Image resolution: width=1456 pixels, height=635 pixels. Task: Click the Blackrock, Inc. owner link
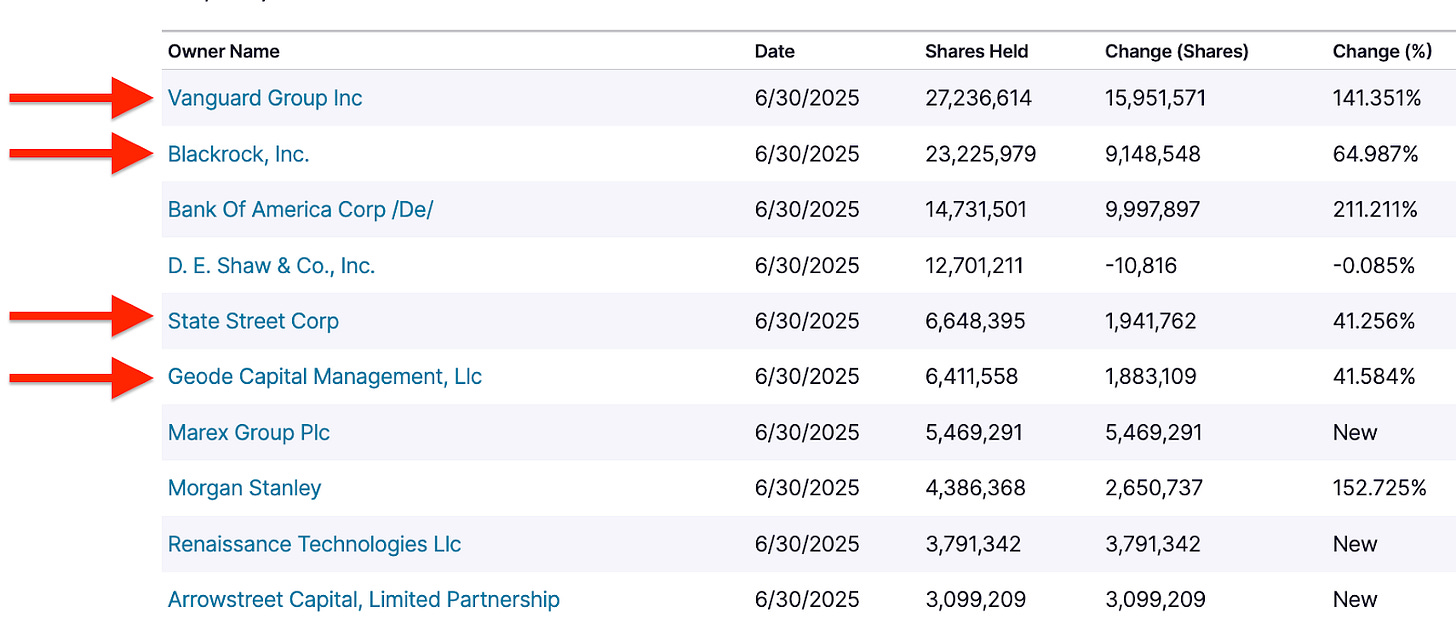pyautogui.click(x=238, y=154)
